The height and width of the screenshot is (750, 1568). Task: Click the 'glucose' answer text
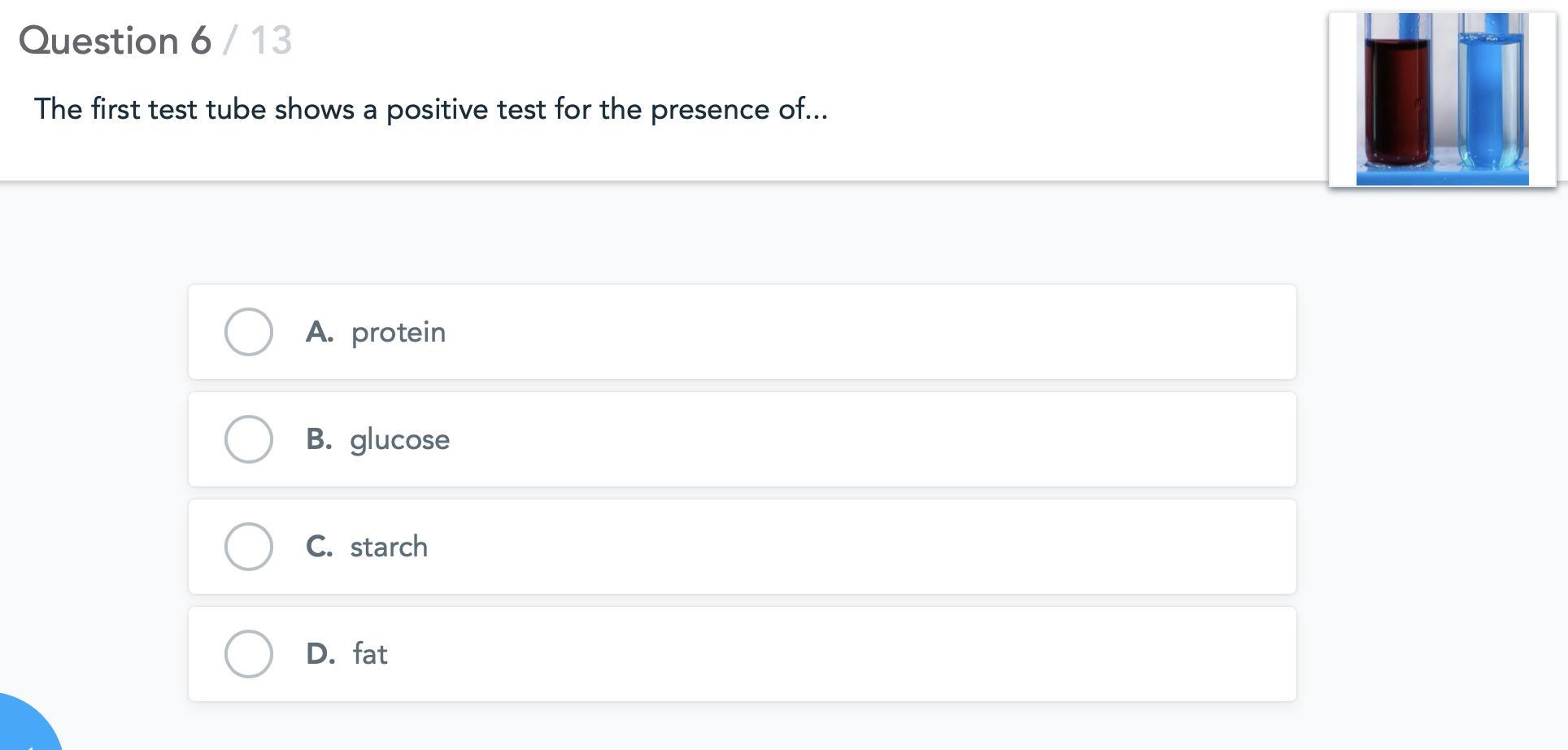point(399,440)
